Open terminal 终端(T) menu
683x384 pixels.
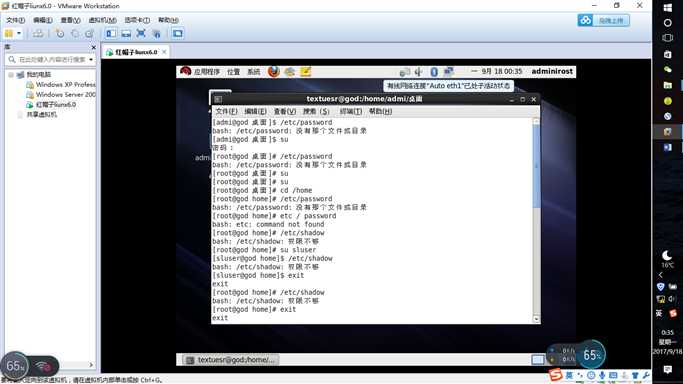(x=351, y=111)
